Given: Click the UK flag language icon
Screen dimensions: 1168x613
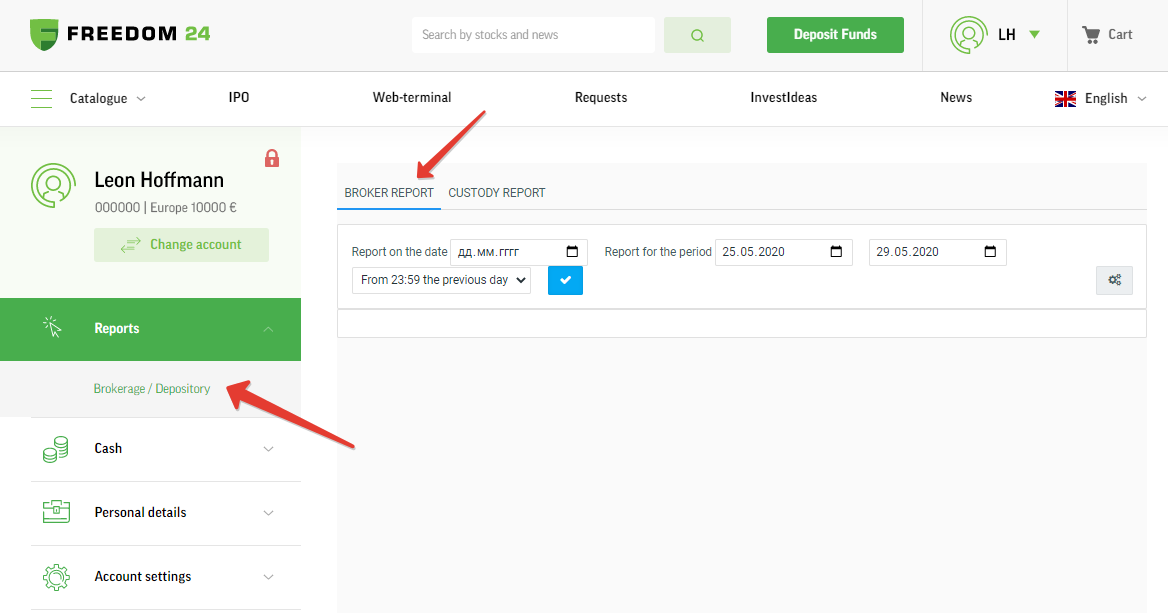Looking at the screenshot, I should click(1065, 98).
